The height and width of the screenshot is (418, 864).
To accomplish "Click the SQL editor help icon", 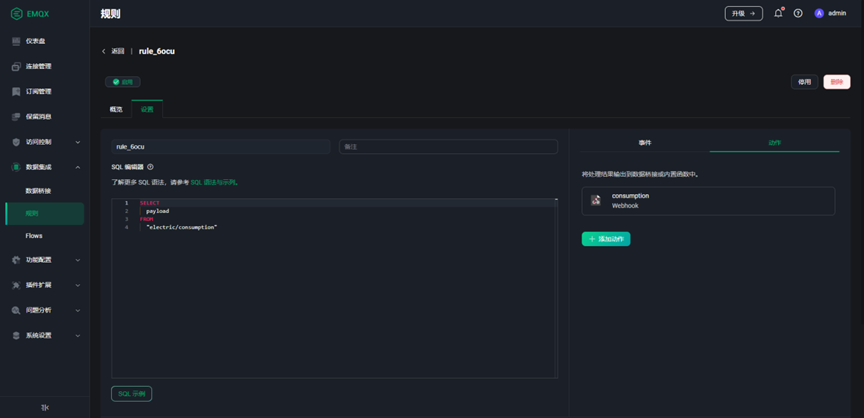I will [150, 167].
